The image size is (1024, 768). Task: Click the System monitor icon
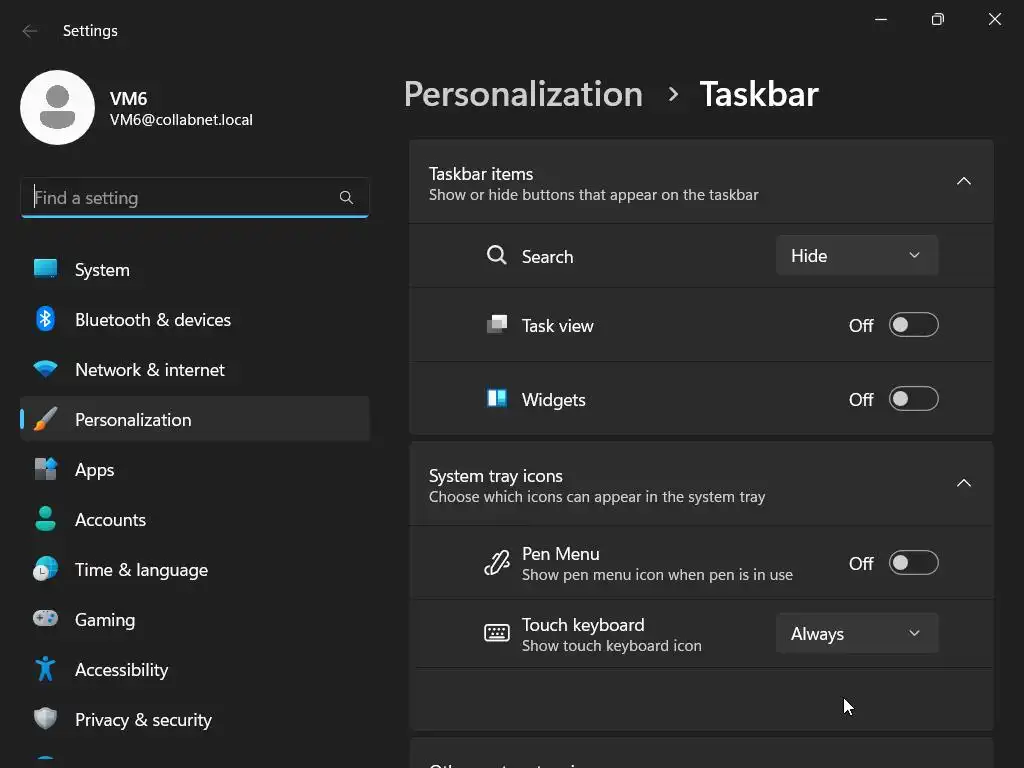tap(45, 269)
